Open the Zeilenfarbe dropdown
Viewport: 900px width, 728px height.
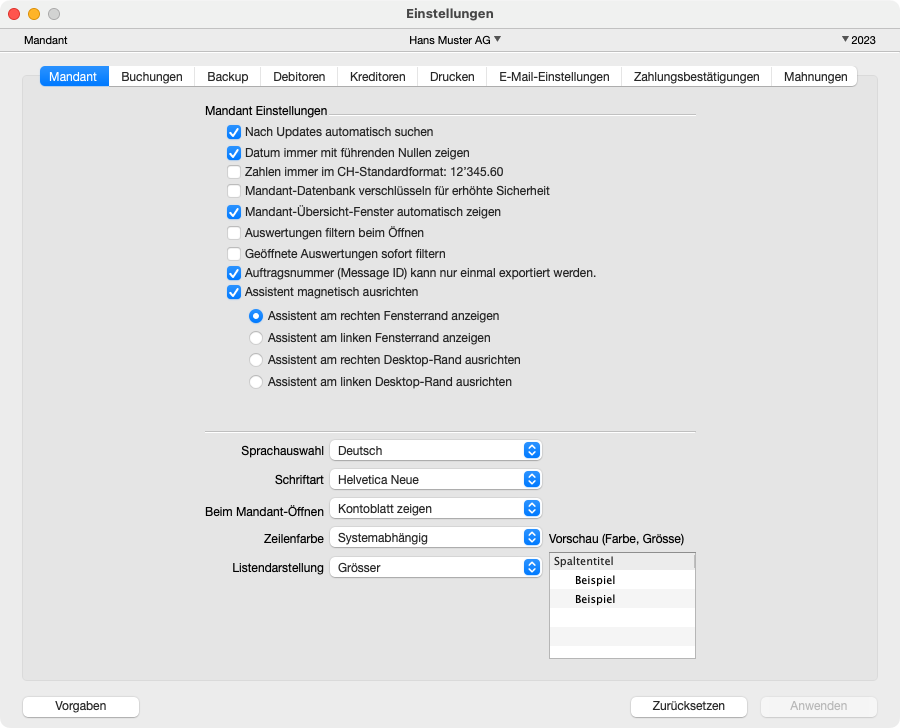(435, 538)
